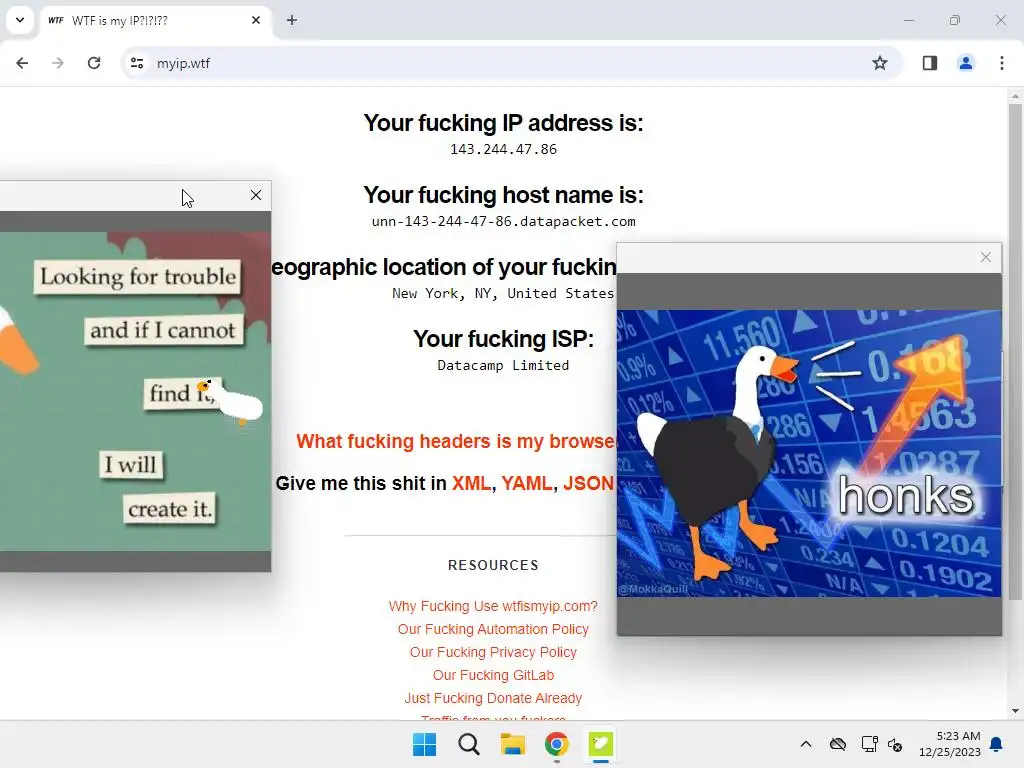This screenshot has height=768, width=1024.
Task: Open the clock showing 5:23 AM
Action: [x=950, y=744]
